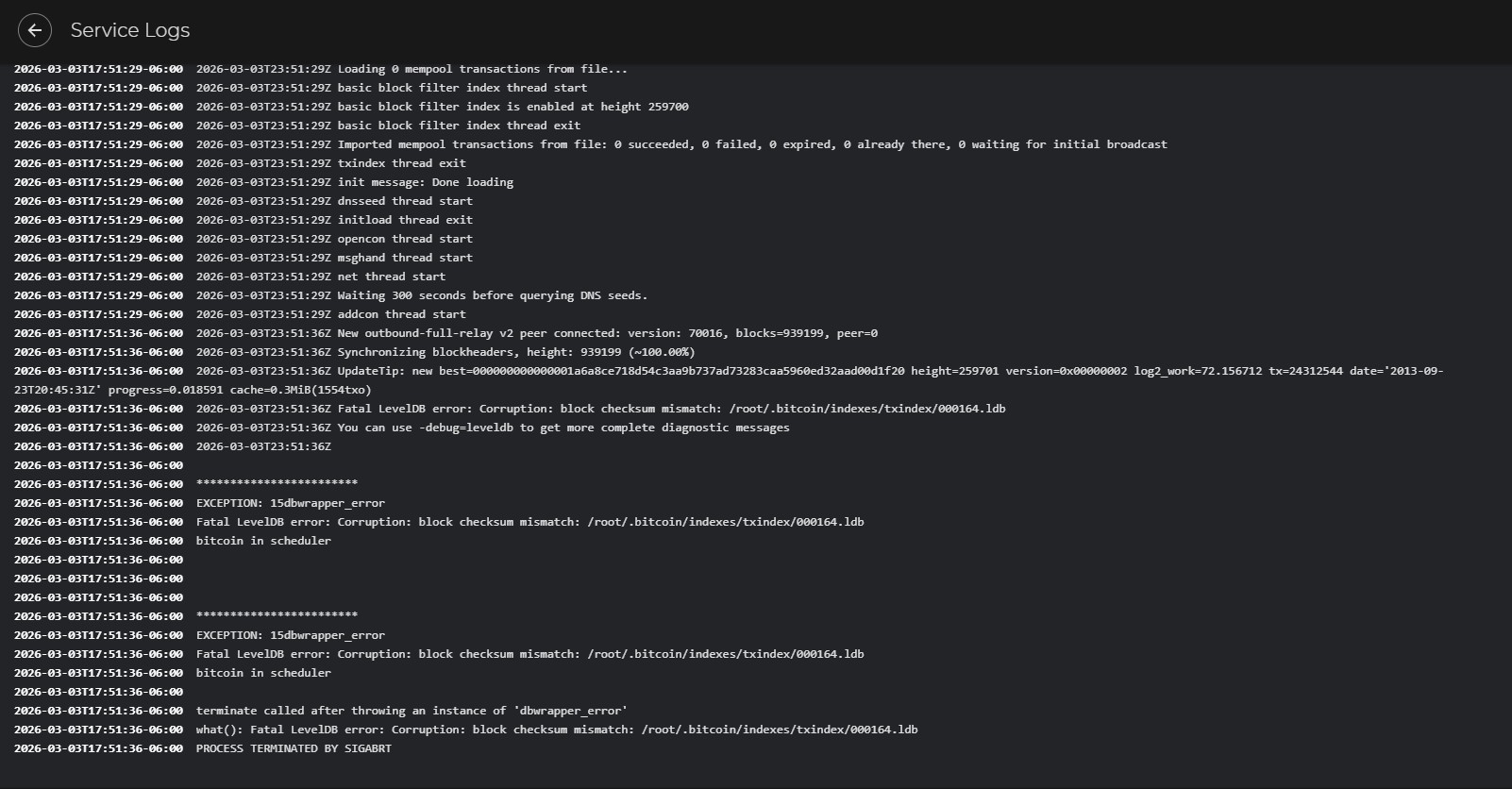Viewport: 1512px width, 789px height.
Task: Click the 'terminate called after throwing' line
Action: coord(412,711)
